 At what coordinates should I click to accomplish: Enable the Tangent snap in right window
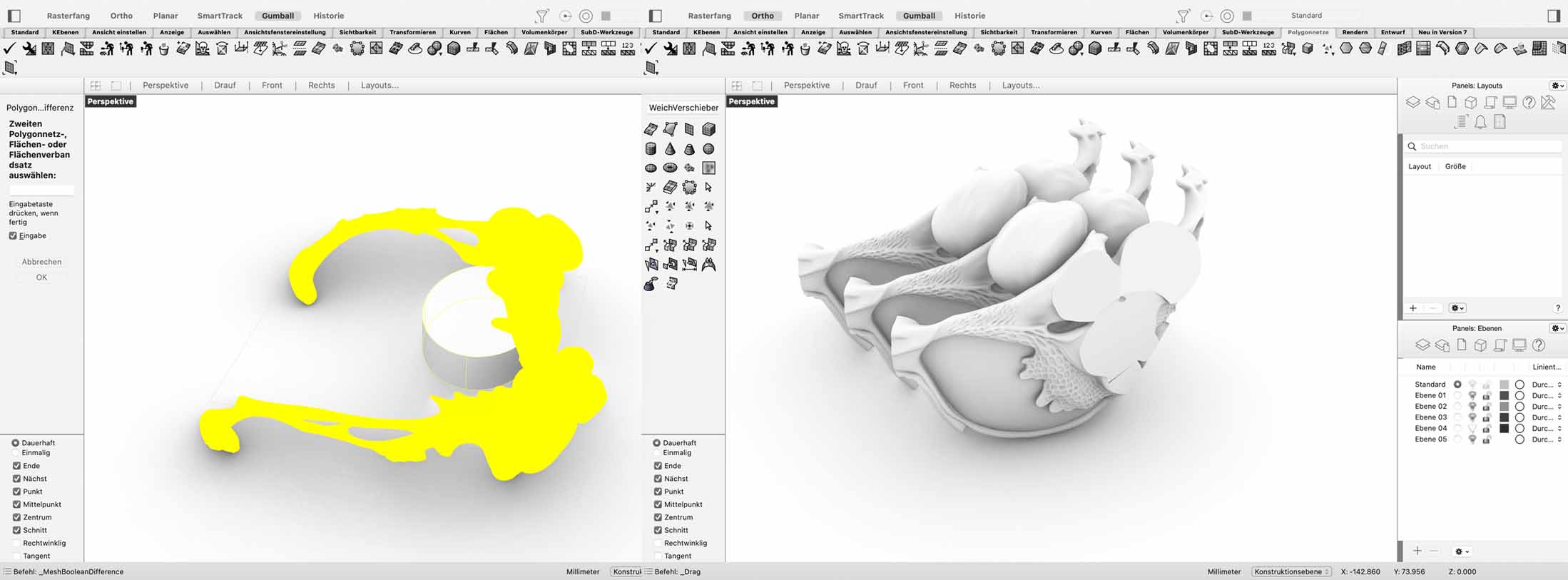[658, 556]
